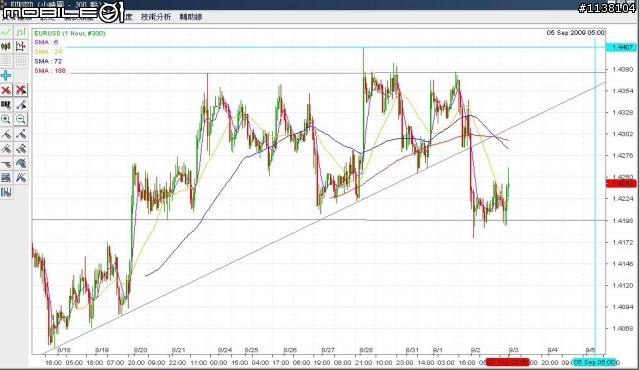Switch to the green line chart type

coord(6,32)
